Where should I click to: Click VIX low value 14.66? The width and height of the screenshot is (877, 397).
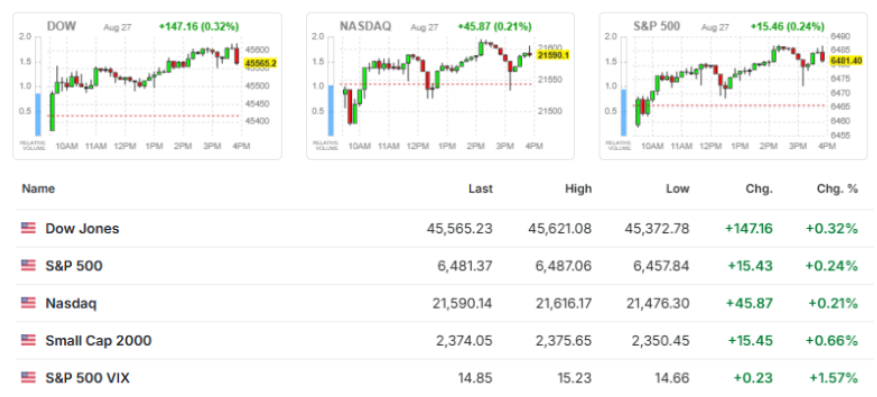point(673,378)
